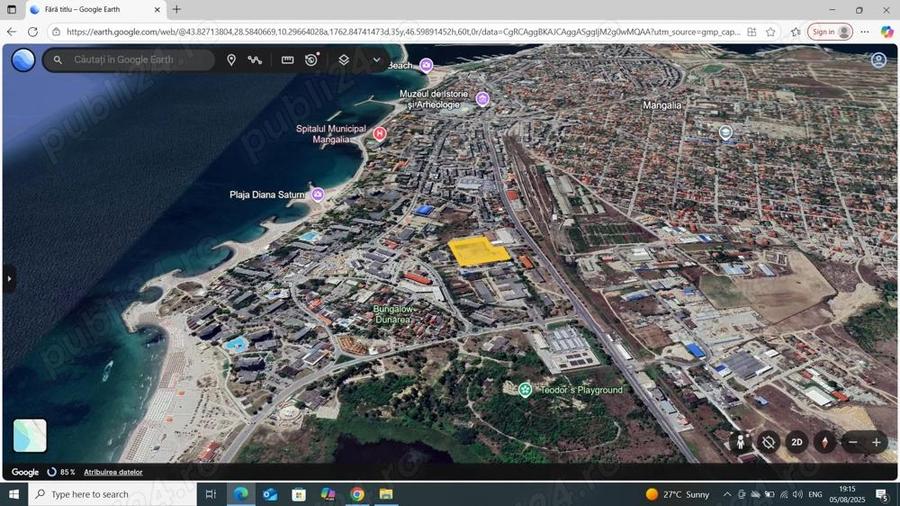900x506 pixels.
Task: Select the Teodor's Playground marker
Action: pyautogui.click(x=525, y=390)
